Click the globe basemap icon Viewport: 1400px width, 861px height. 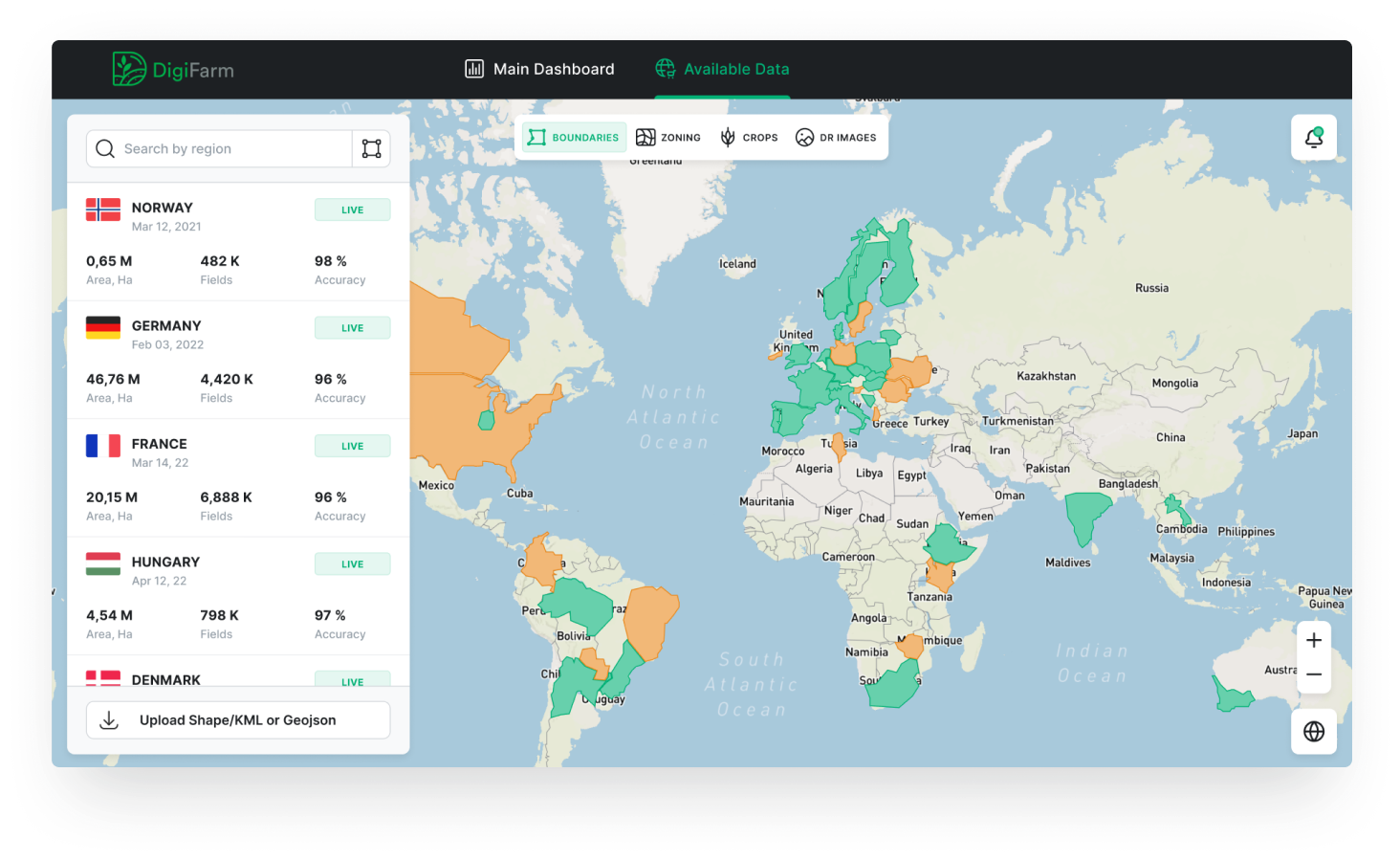click(x=1313, y=731)
